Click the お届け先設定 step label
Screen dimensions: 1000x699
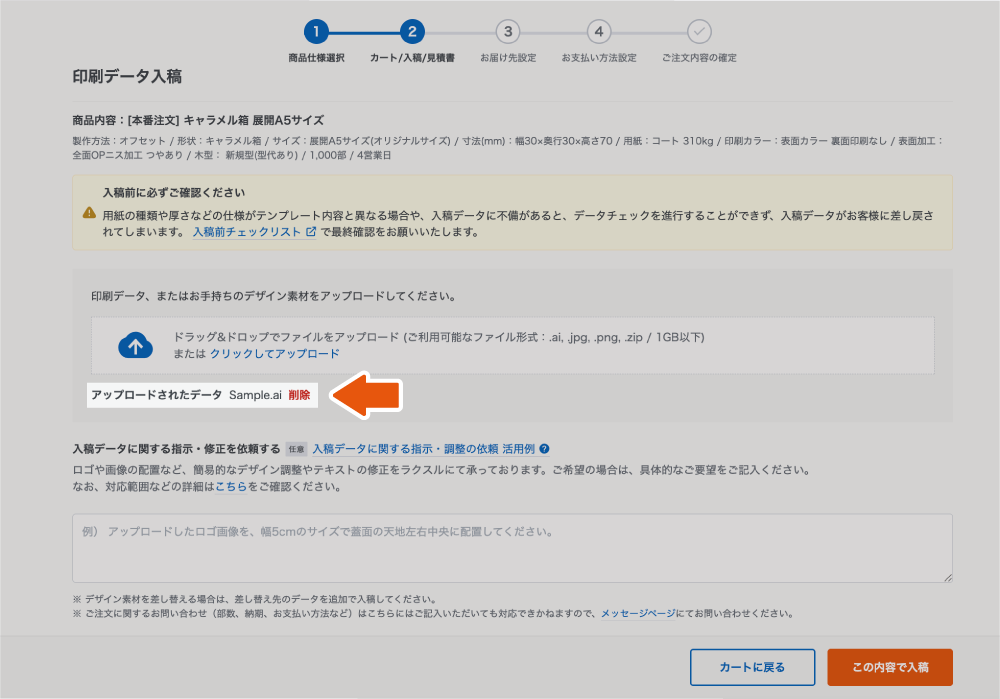pyautogui.click(x=508, y=58)
